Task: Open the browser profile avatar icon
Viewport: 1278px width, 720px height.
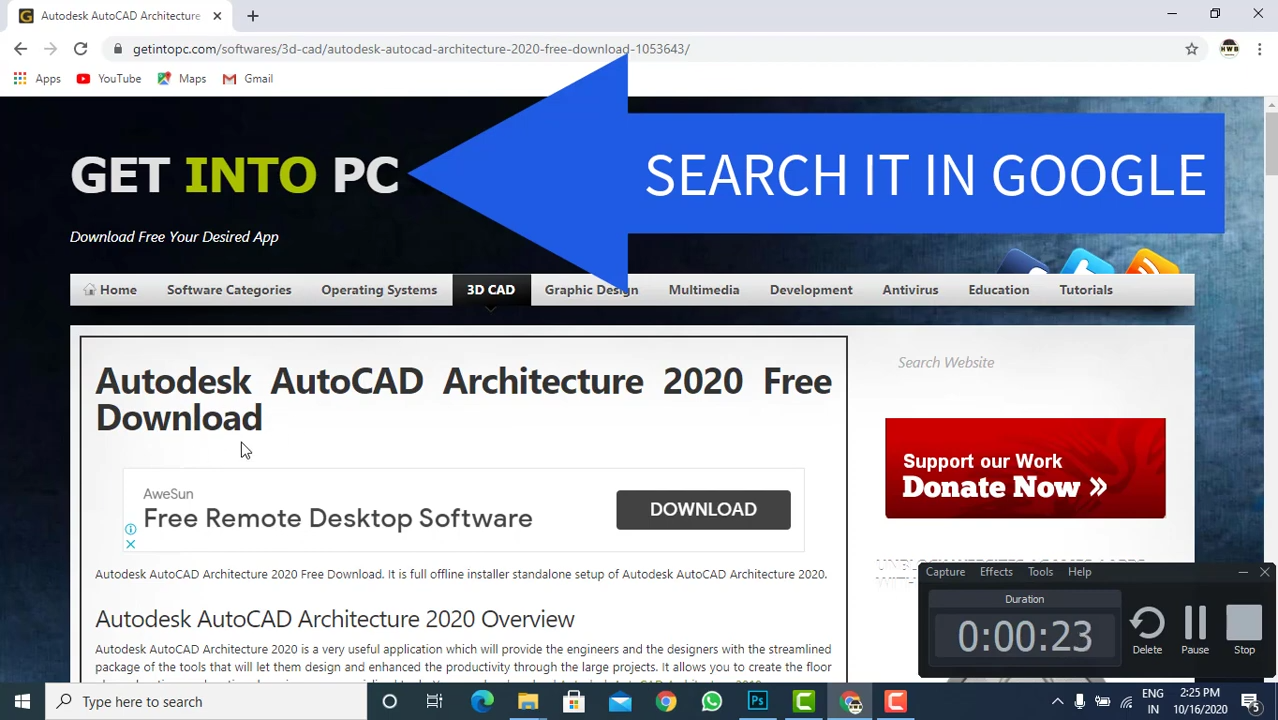Action: (x=1229, y=48)
